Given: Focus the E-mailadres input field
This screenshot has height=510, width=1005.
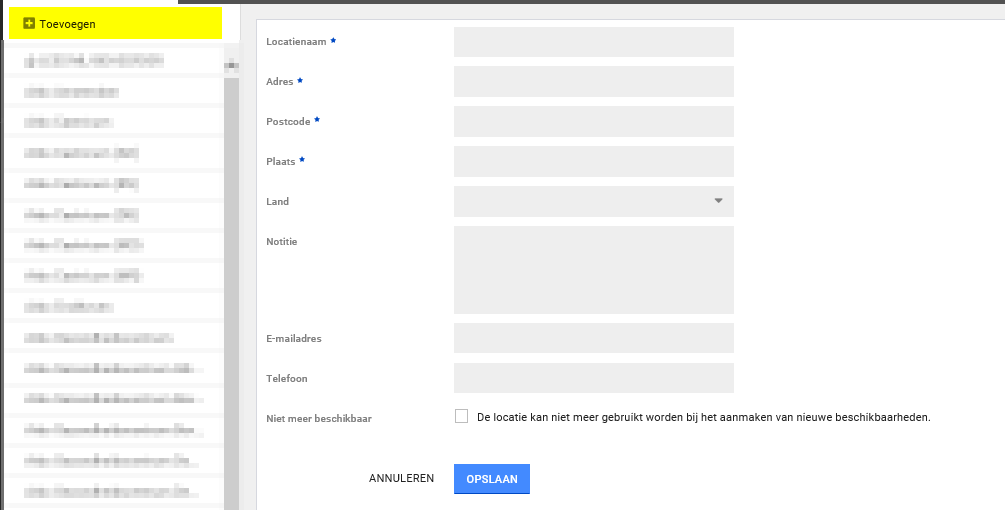Looking at the screenshot, I should 593,338.
